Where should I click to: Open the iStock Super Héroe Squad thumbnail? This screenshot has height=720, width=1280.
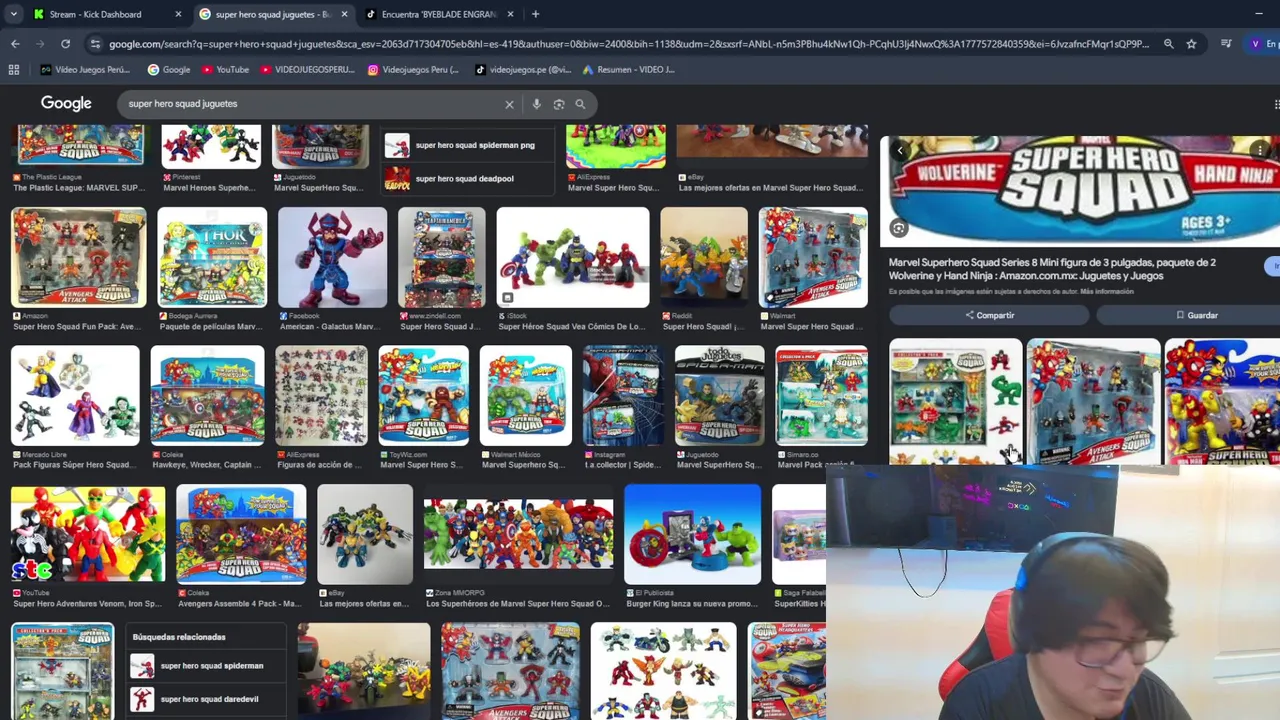[572, 257]
